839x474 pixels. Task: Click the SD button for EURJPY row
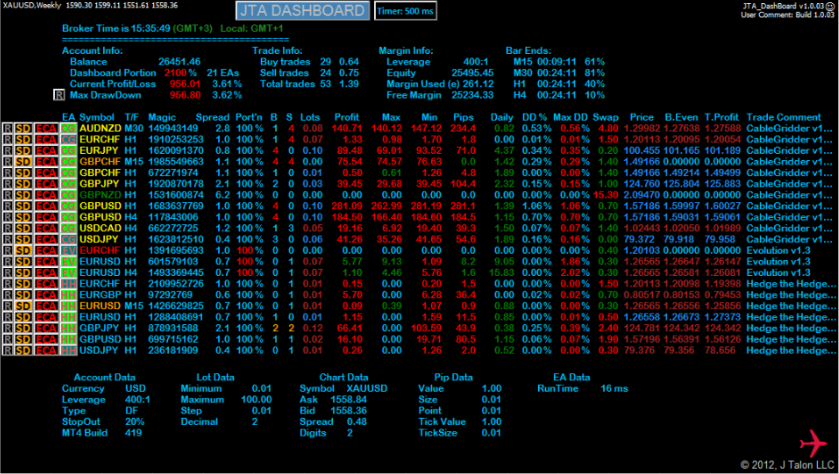click(23, 150)
